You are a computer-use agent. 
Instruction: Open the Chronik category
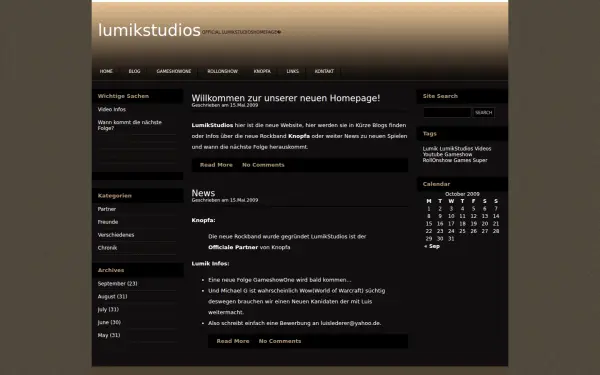pos(108,248)
